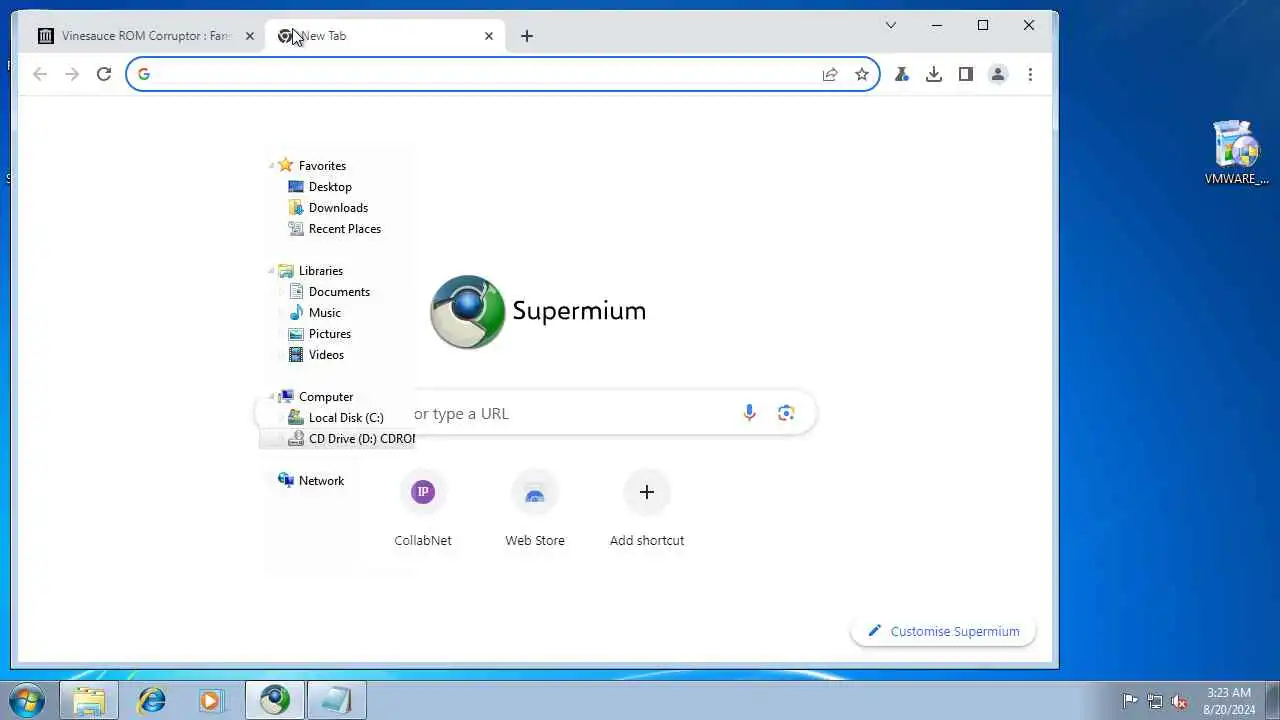
Task: Click the last open taskbar window button
Action: pyautogui.click(x=336, y=700)
